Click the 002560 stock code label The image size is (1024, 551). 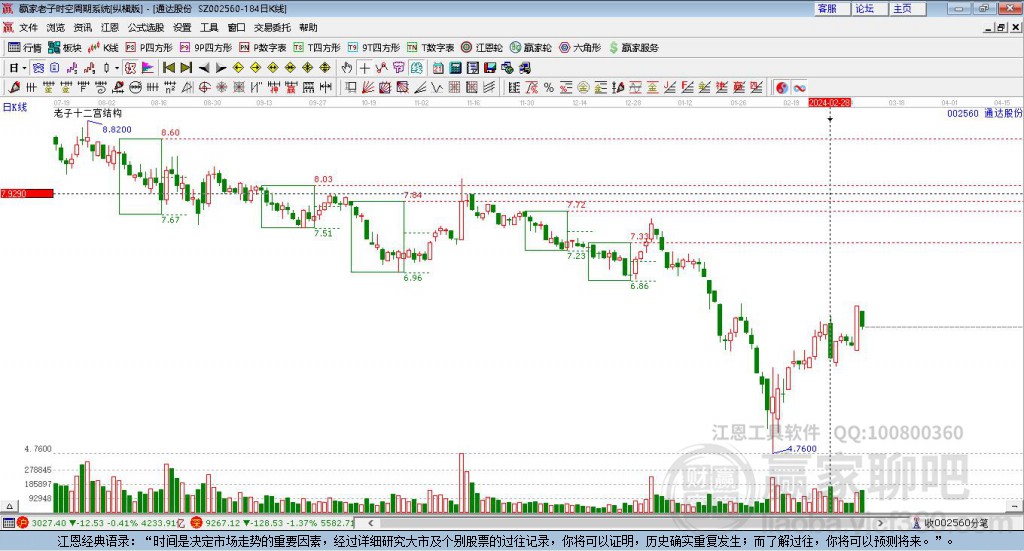point(963,114)
